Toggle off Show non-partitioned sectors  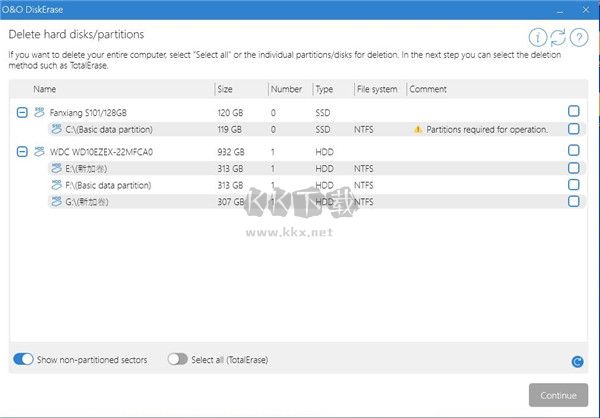click(x=24, y=359)
